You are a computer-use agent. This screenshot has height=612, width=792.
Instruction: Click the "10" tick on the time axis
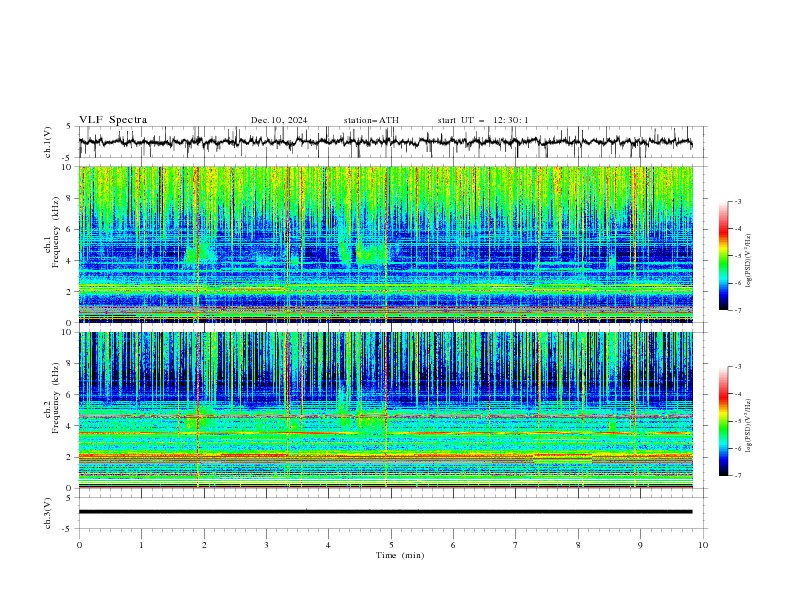point(703,545)
